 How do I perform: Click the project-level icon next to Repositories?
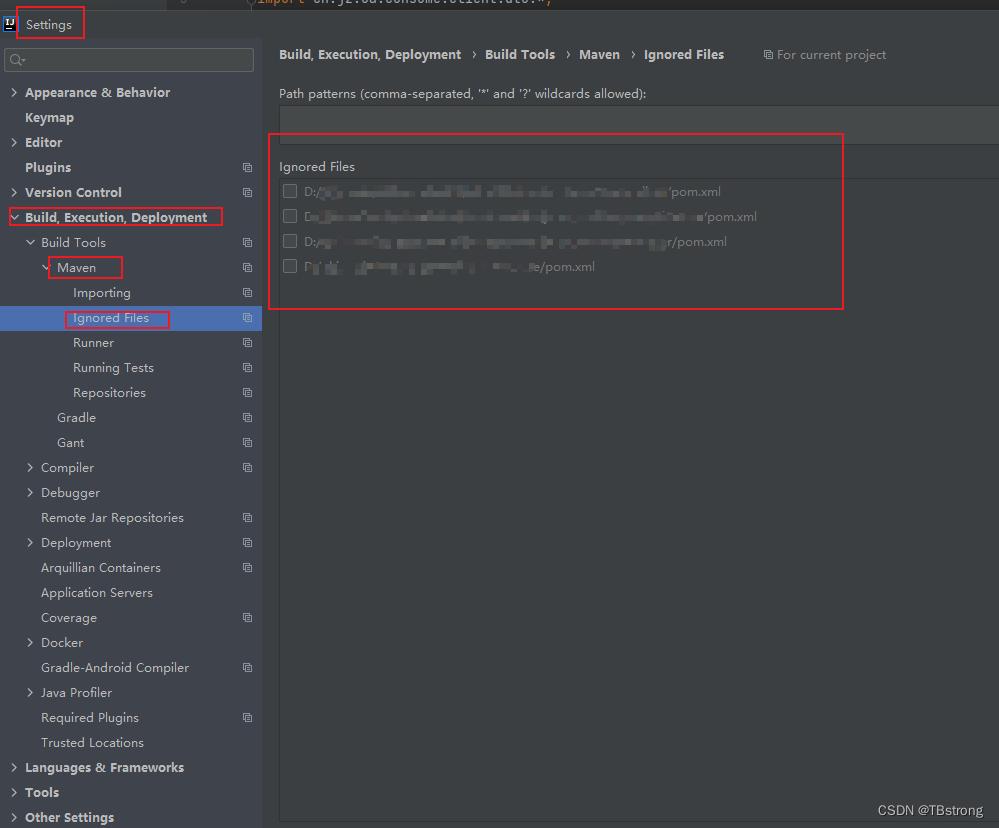point(247,392)
